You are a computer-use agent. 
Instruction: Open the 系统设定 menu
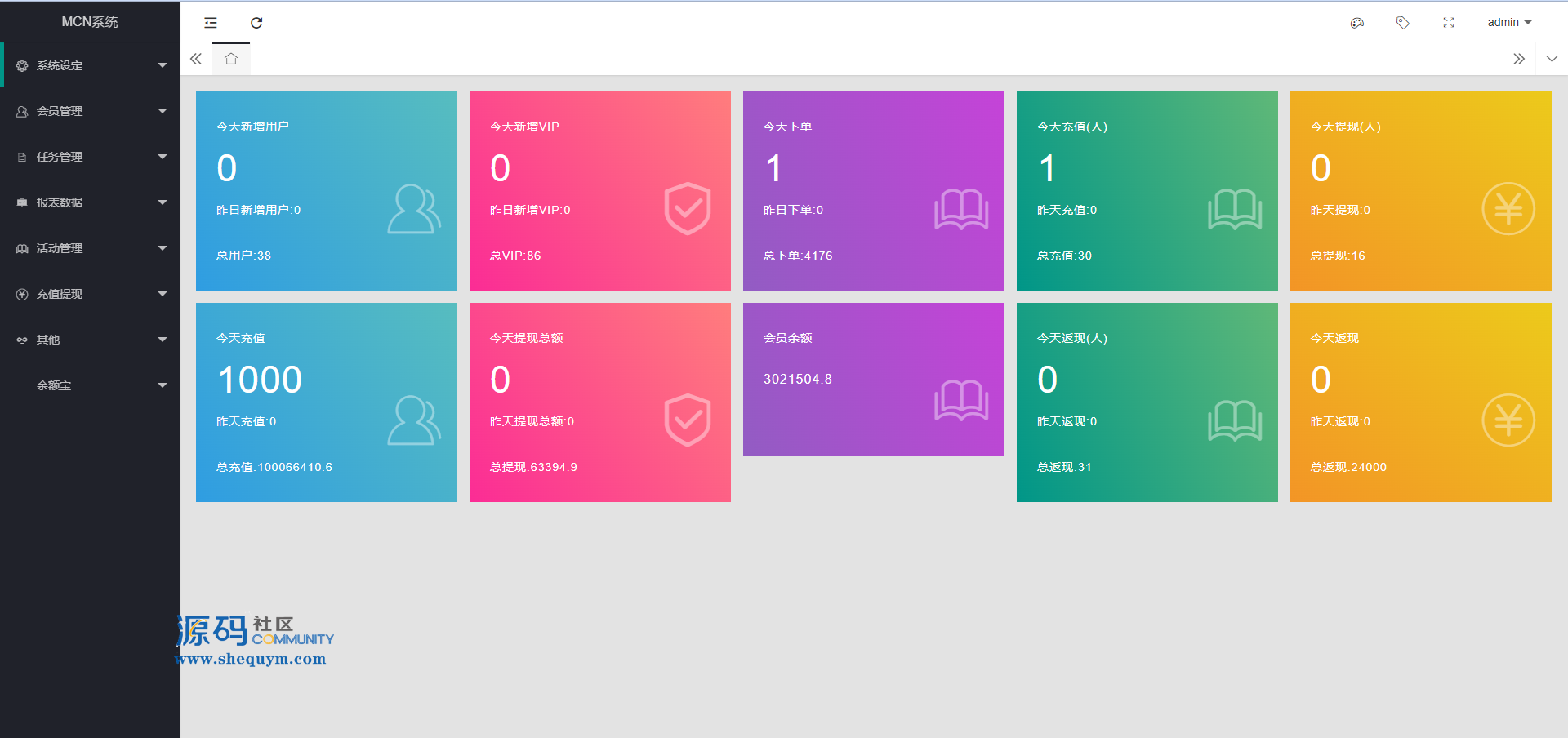(x=90, y=65)
